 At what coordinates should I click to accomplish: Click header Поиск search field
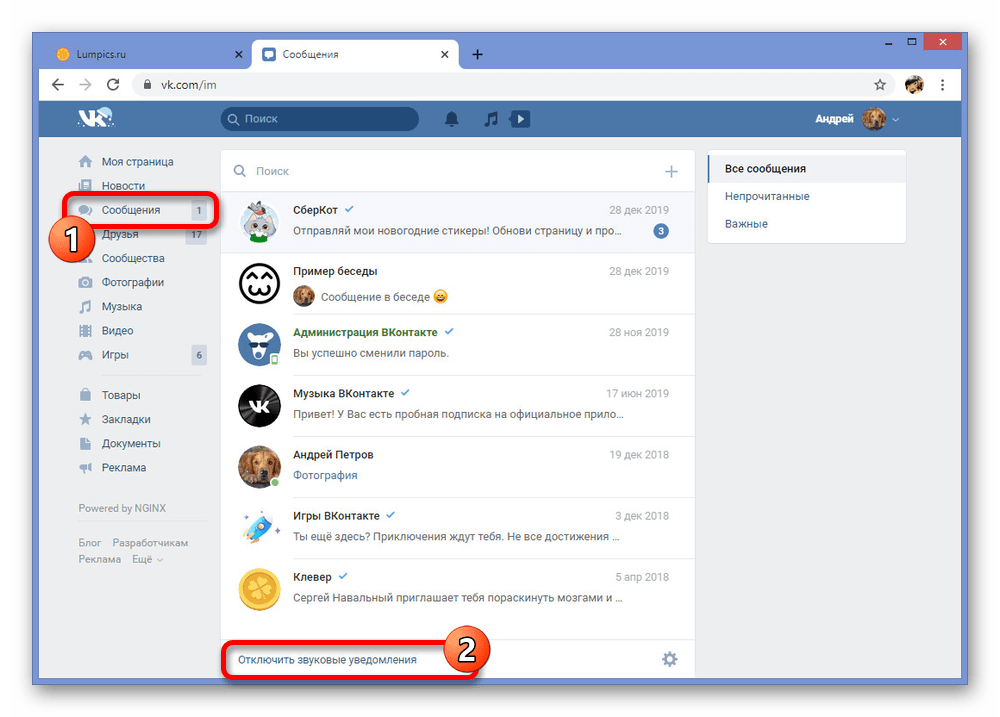click(320, 119)
